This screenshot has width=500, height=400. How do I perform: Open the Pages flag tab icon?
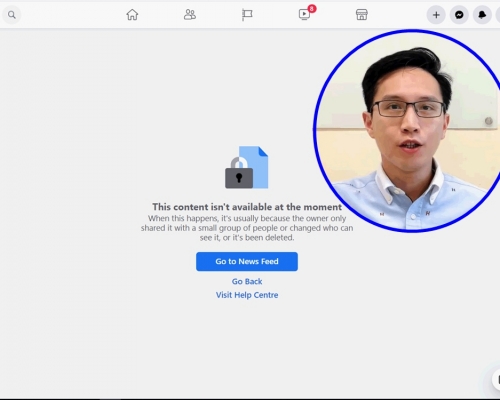point(247,15)
